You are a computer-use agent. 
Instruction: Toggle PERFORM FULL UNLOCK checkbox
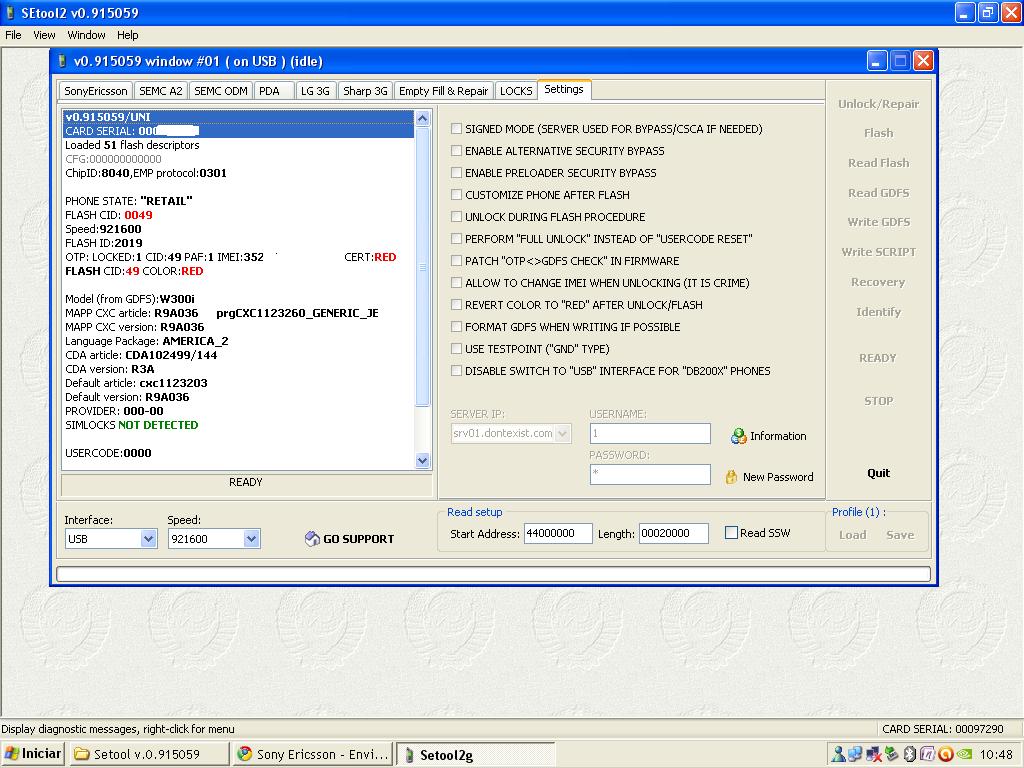(x=456, y=239)
